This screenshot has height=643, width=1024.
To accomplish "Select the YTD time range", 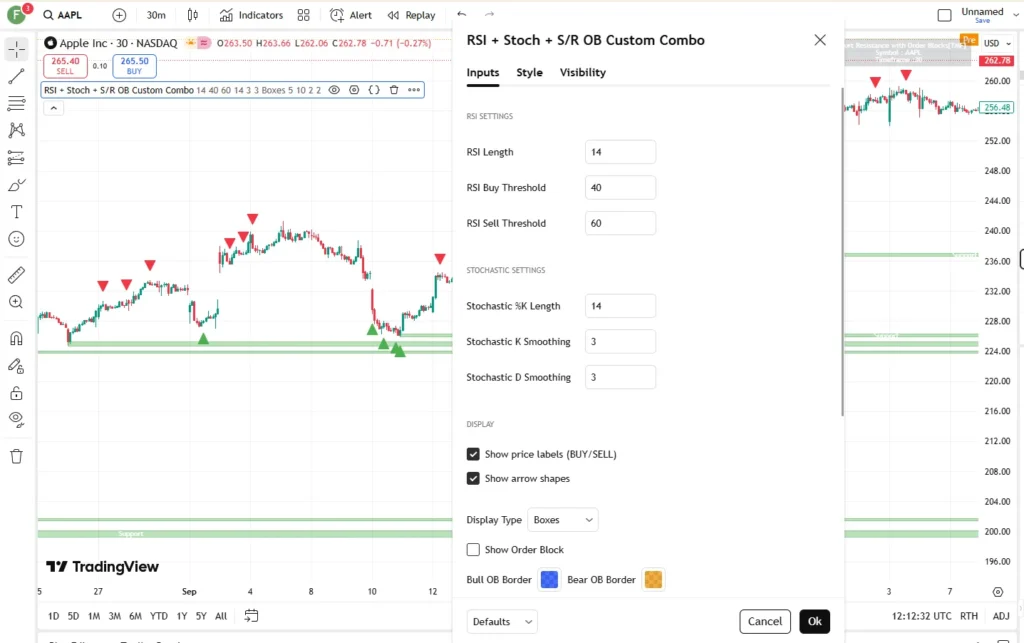I will point(159,616).
